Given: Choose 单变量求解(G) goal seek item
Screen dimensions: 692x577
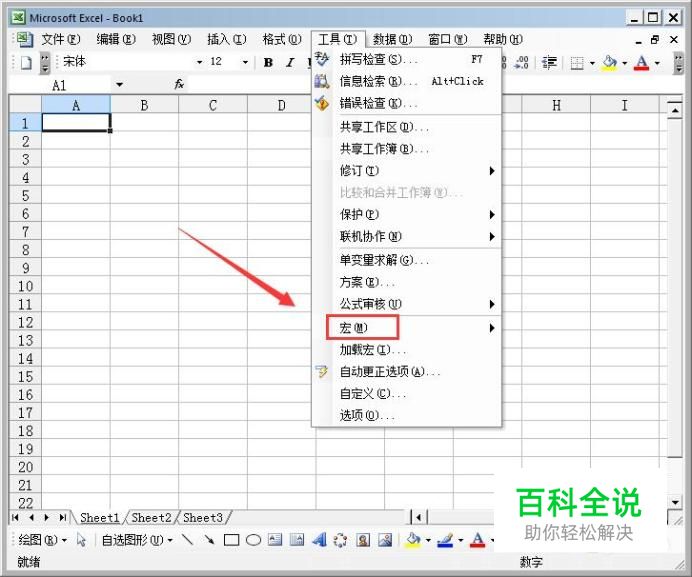Looking at the screenshot, I should pyautogui.click(x=407, y=260).
